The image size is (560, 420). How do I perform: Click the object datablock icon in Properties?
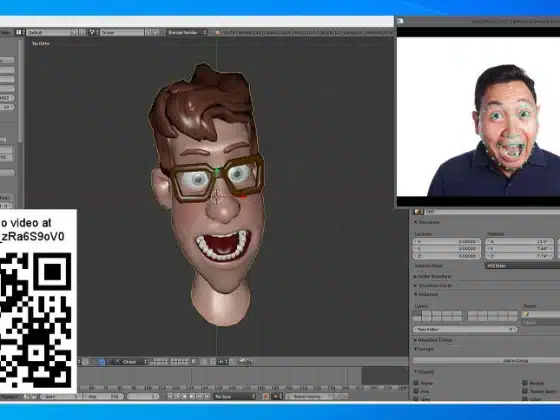pos(418,211)
